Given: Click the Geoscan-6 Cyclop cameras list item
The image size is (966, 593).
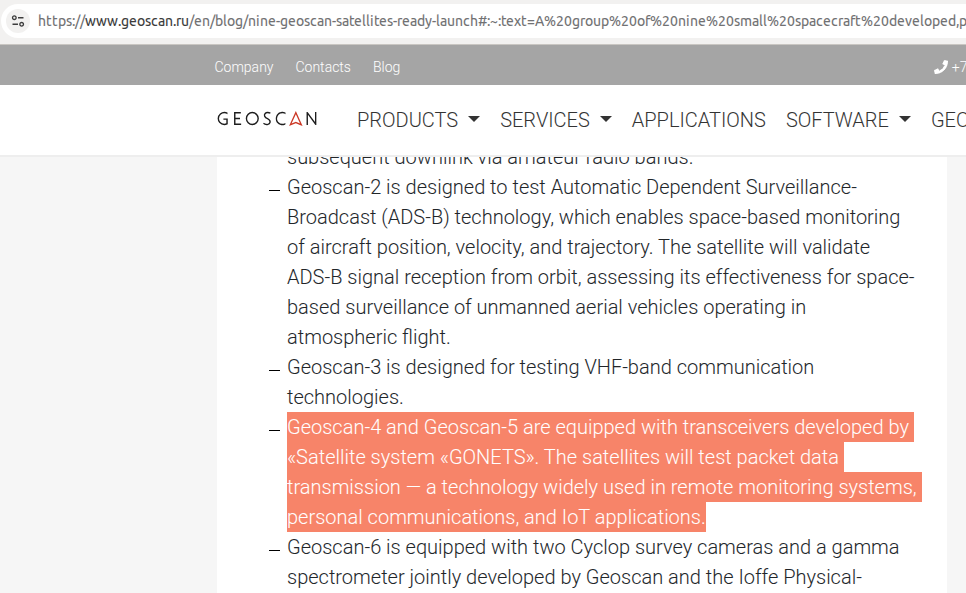Looking at the screenshot, I should (x=593, y=562).
